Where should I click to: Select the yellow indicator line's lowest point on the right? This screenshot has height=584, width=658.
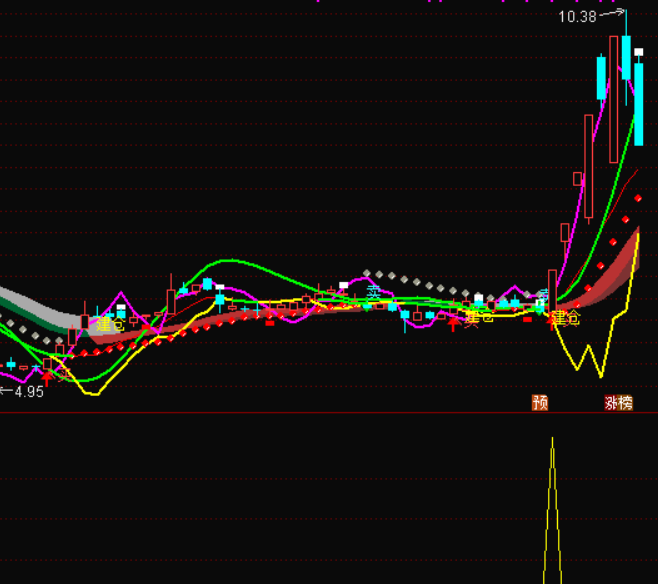601,376
